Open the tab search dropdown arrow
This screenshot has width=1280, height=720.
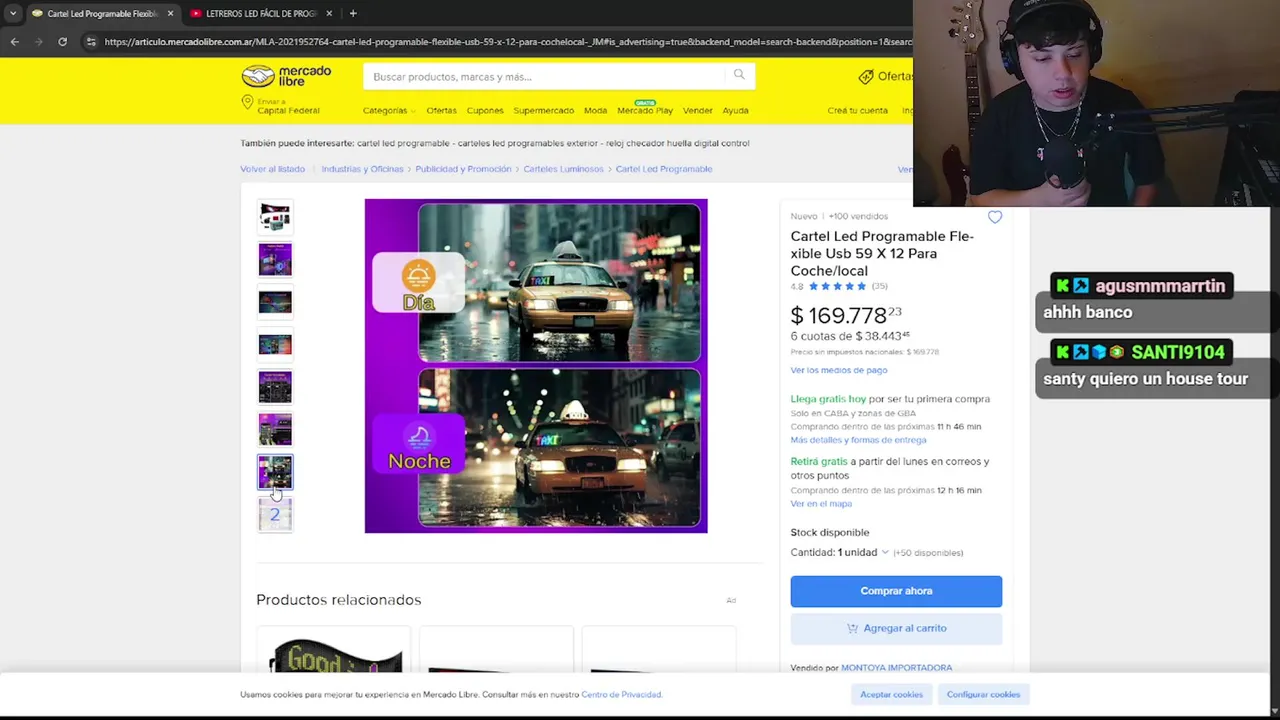tap(12, 13)
